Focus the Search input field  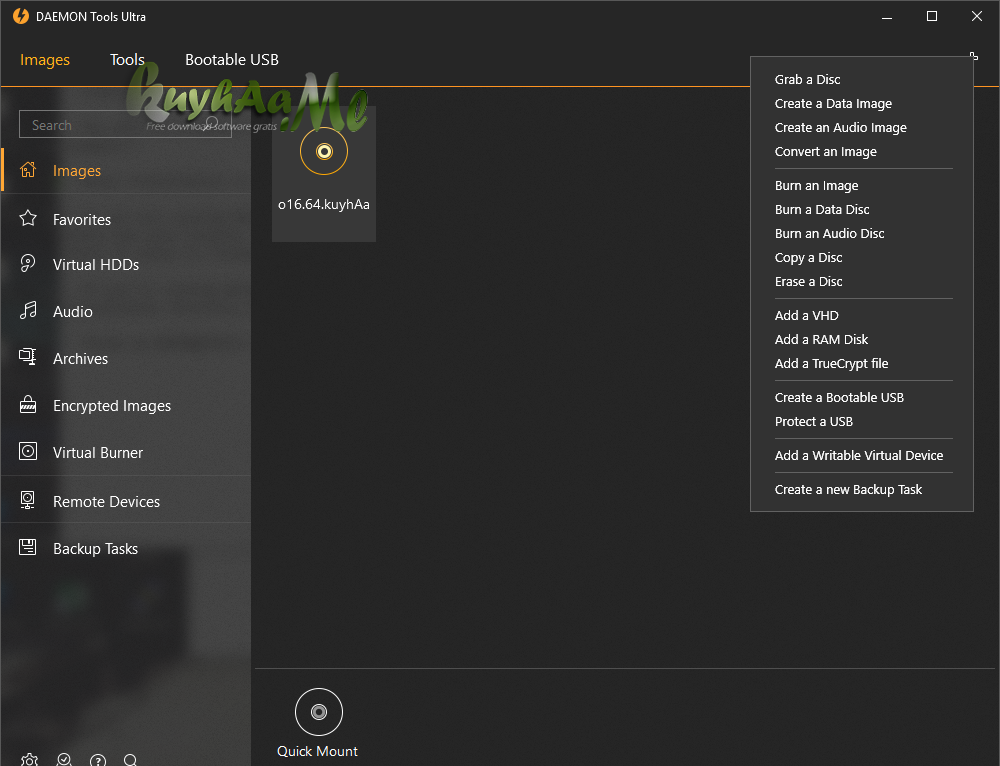[x=125, y=124]
